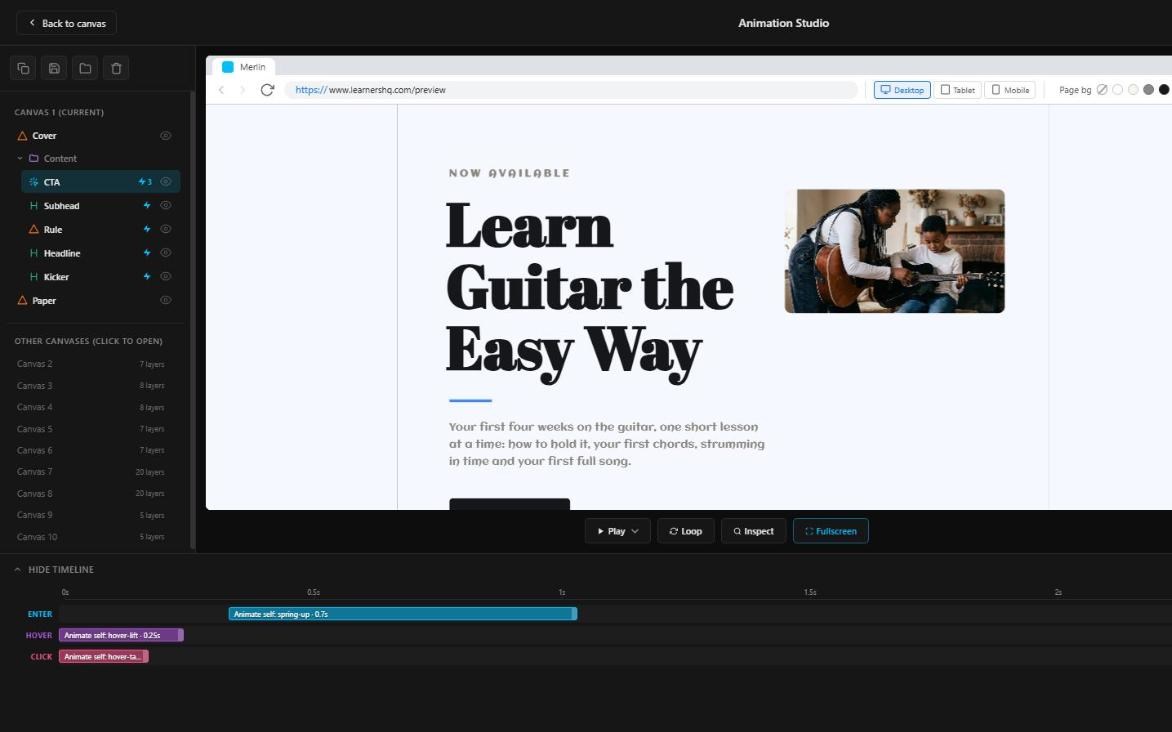Collapse the timeline with Hide Timeline
Image resolution: width=1172 pixels, height=732 pixels.
54,570
